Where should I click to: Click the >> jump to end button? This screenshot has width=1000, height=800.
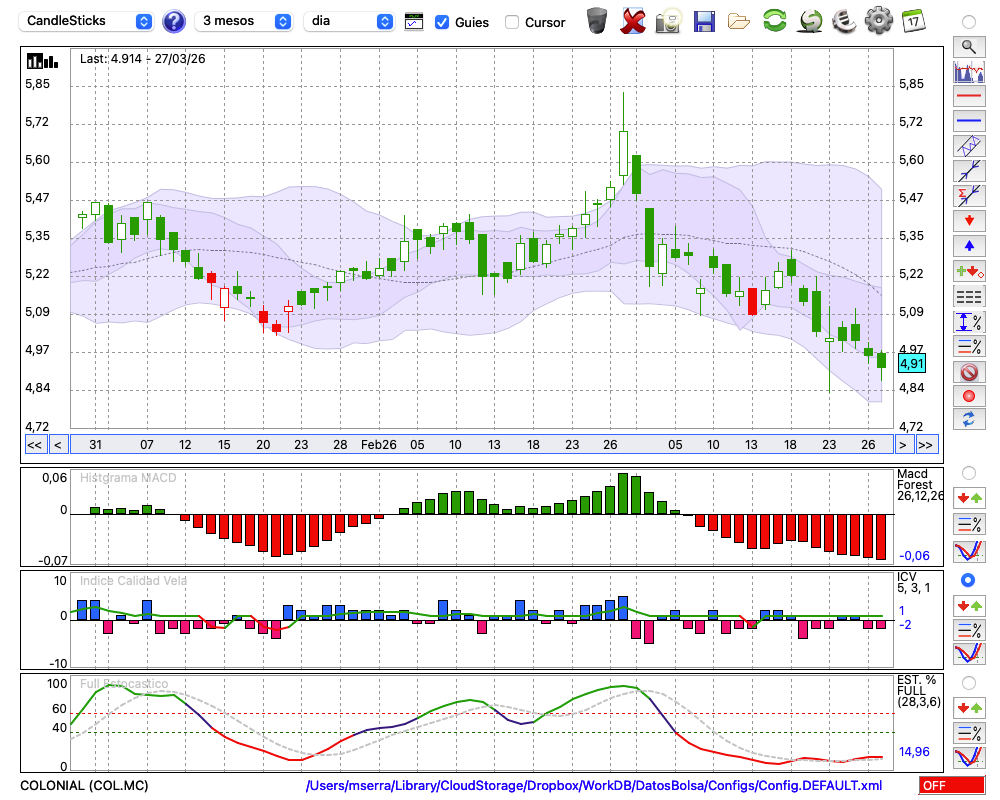tap(926, 445)
